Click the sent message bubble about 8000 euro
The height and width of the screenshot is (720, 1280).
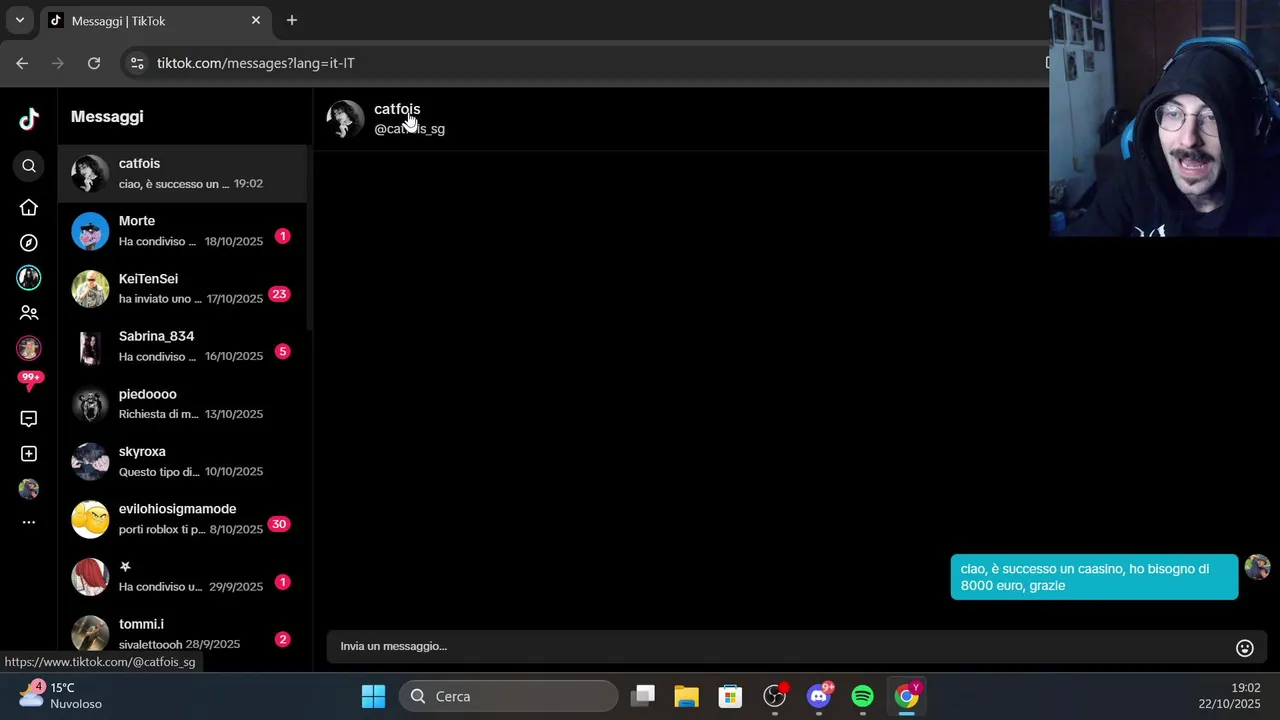point(1094,577)
